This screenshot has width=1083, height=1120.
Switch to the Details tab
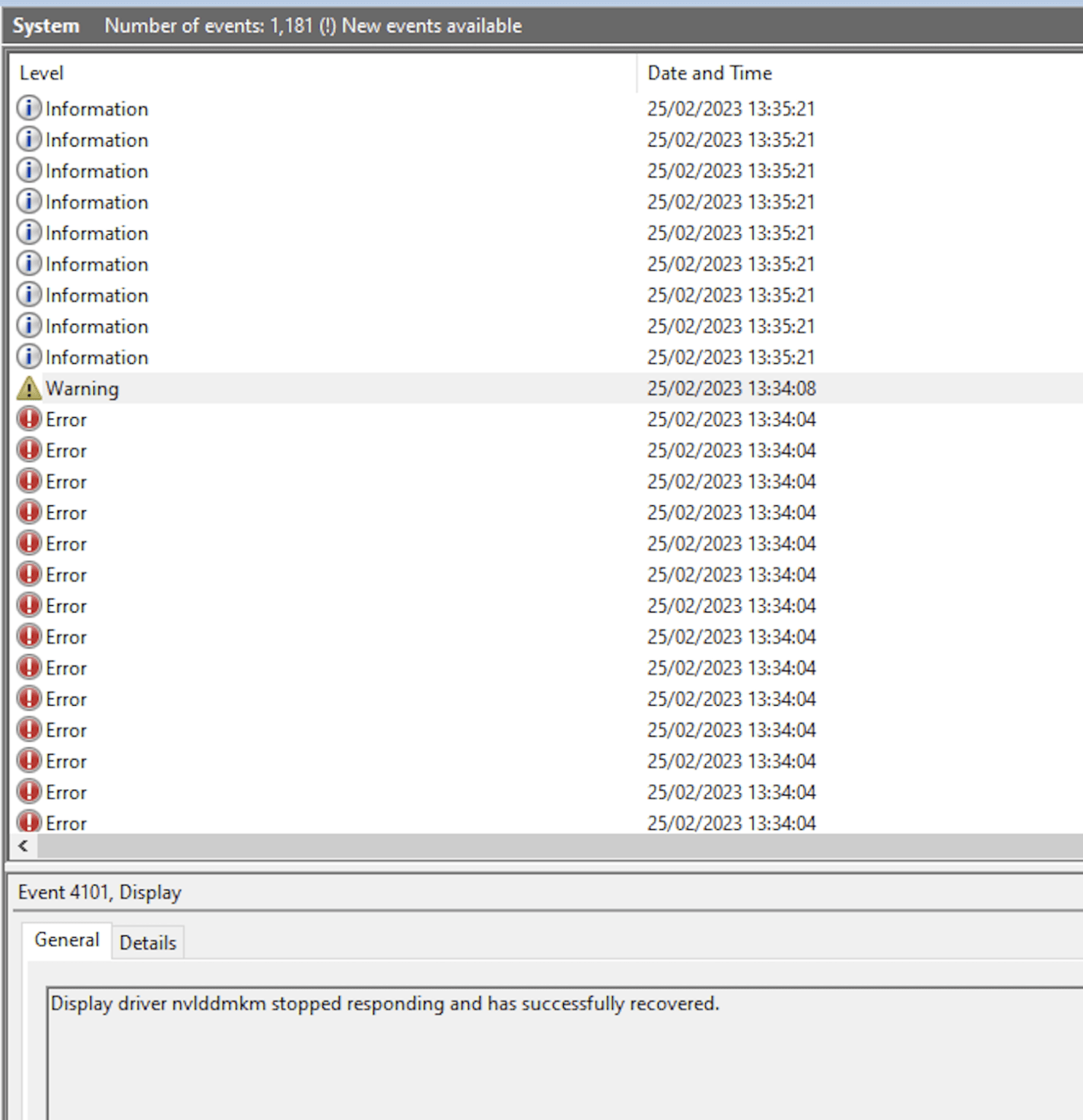tap(147, 942)
